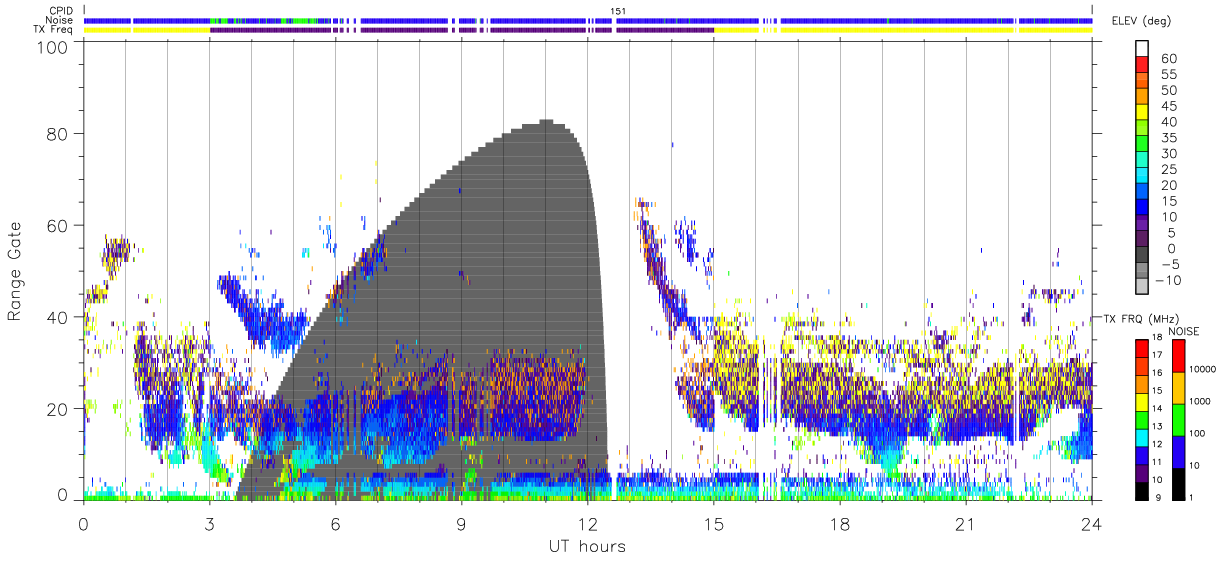Viewport: 1228px width, 567px height.
Task: Click the '−5' label on the ELEV colorbar
Action: 1169,263
